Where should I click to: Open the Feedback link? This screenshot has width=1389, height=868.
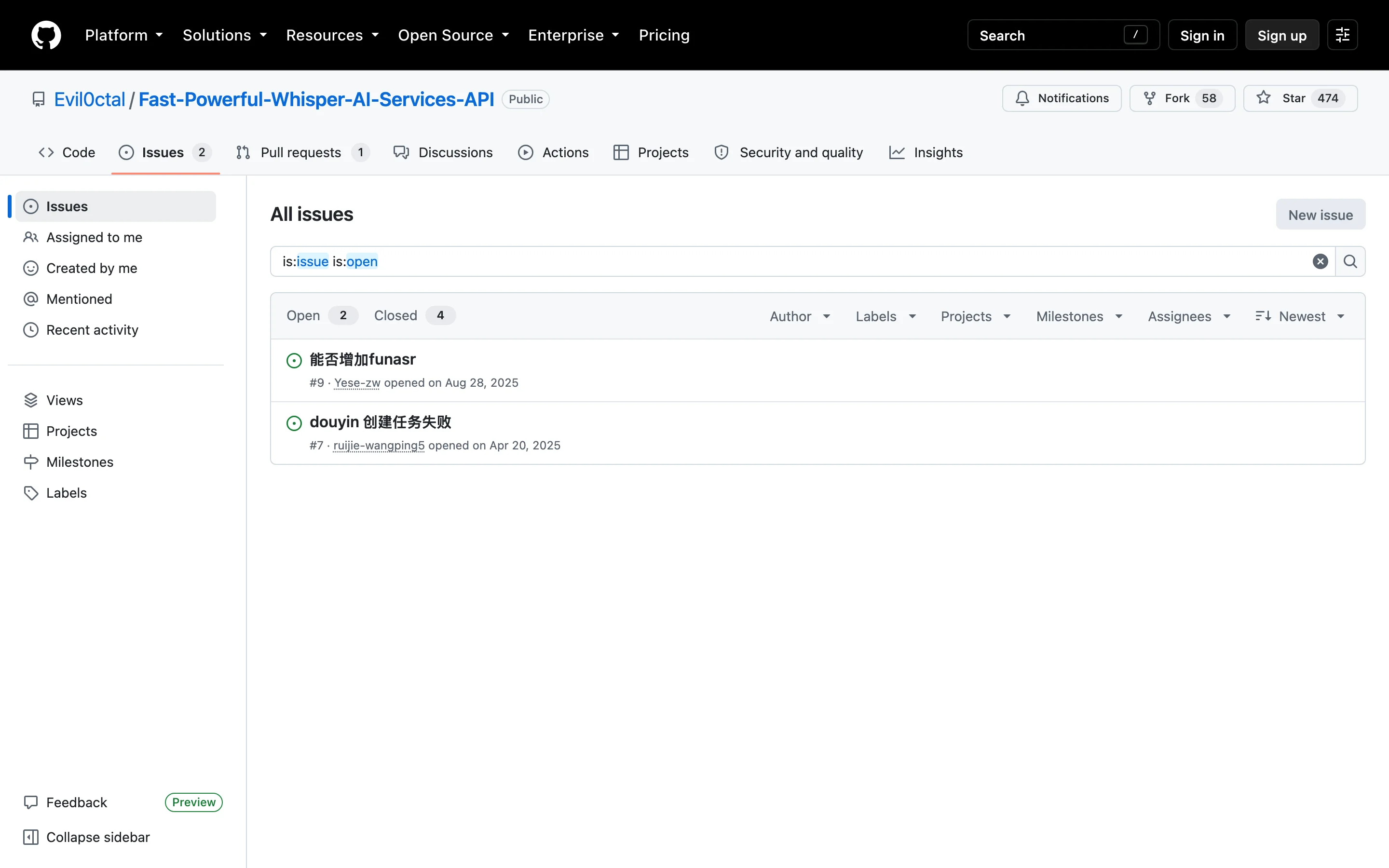(x=65, y=802)
